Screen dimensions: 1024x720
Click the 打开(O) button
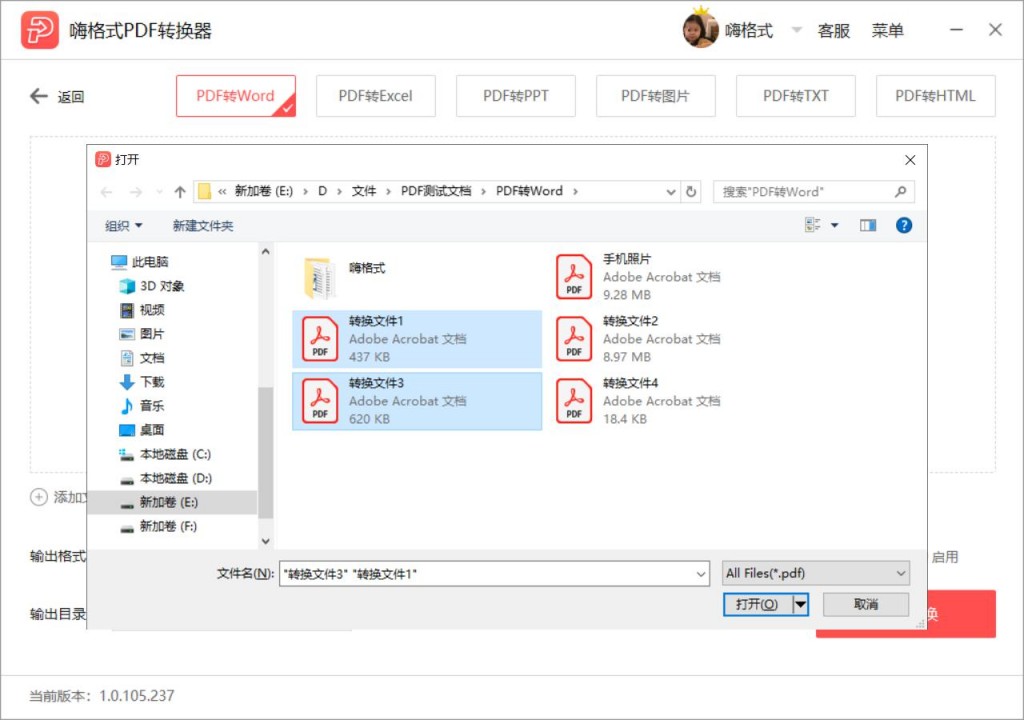(758, 604)
